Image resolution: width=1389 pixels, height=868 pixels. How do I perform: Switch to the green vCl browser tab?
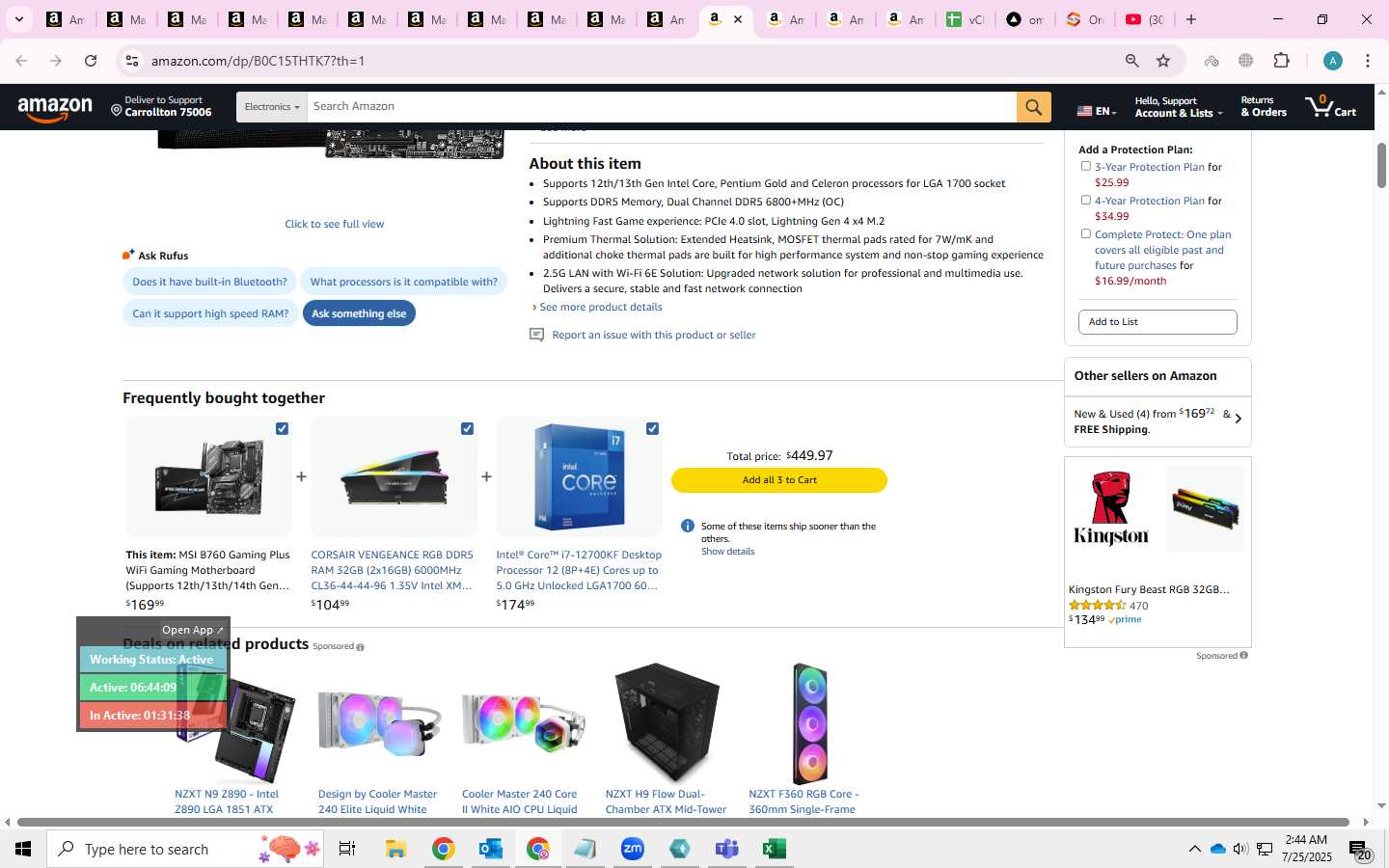pos(965,19)
